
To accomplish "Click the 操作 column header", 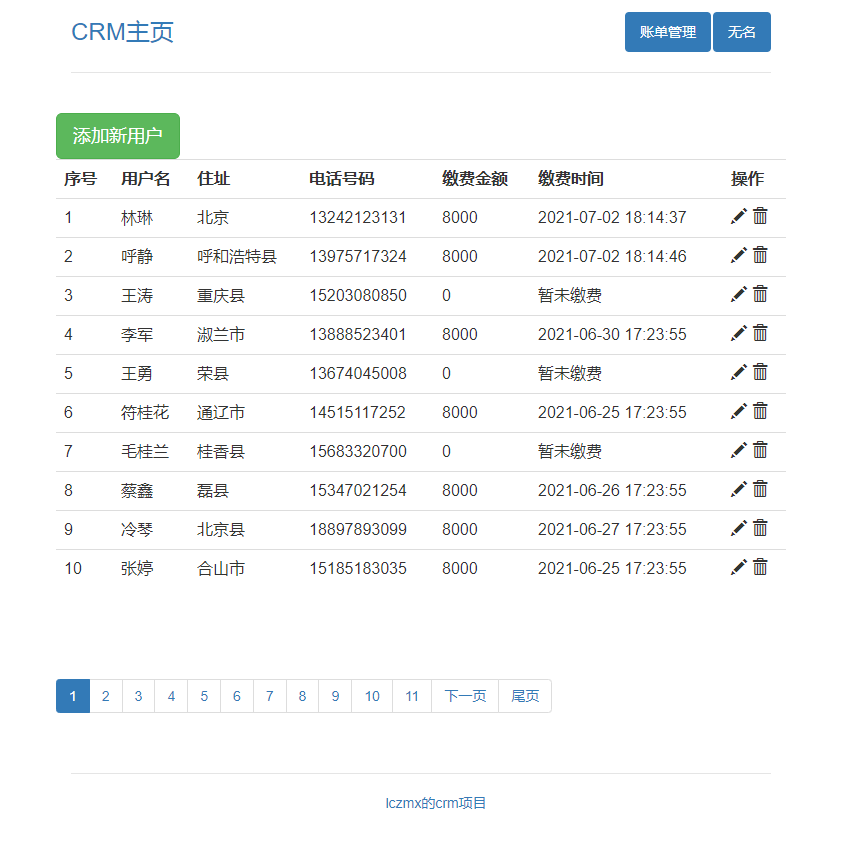I will click(x=747, y=179).
